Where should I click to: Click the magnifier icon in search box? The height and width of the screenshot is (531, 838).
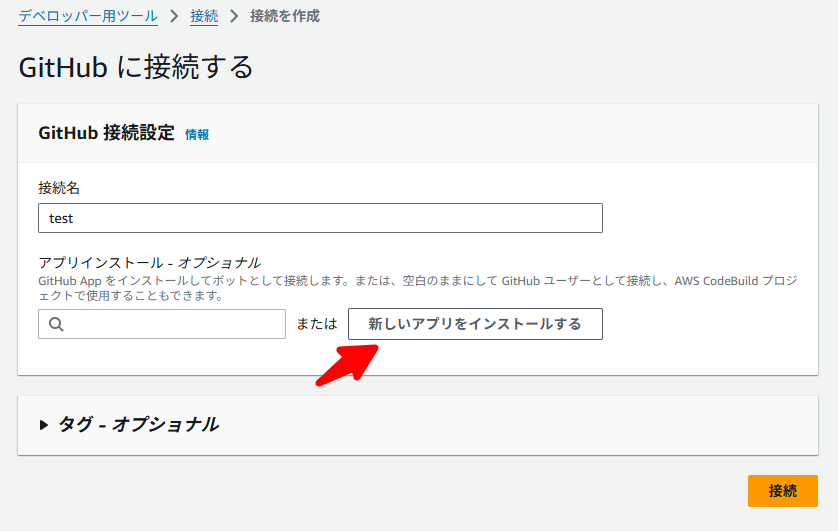56,324
